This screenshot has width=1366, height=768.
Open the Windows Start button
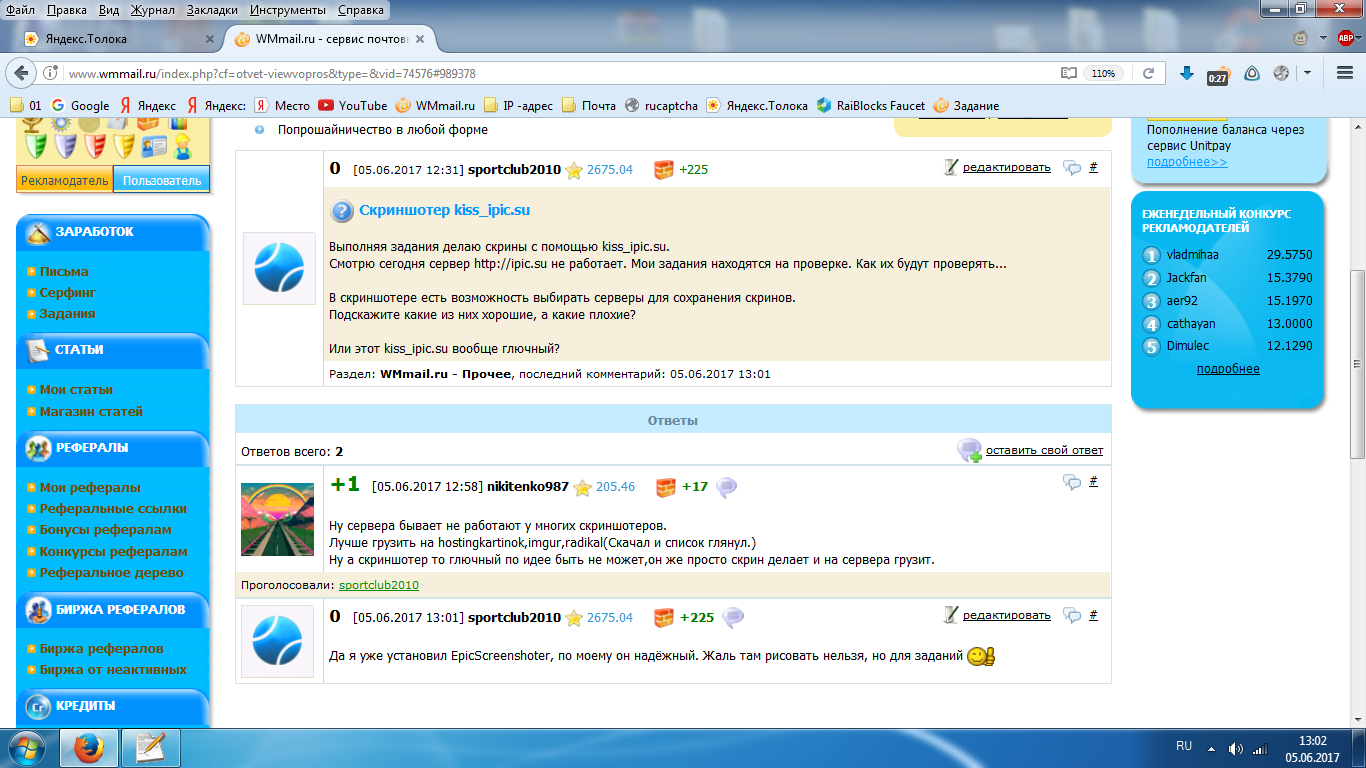click(x=28, y=748)
